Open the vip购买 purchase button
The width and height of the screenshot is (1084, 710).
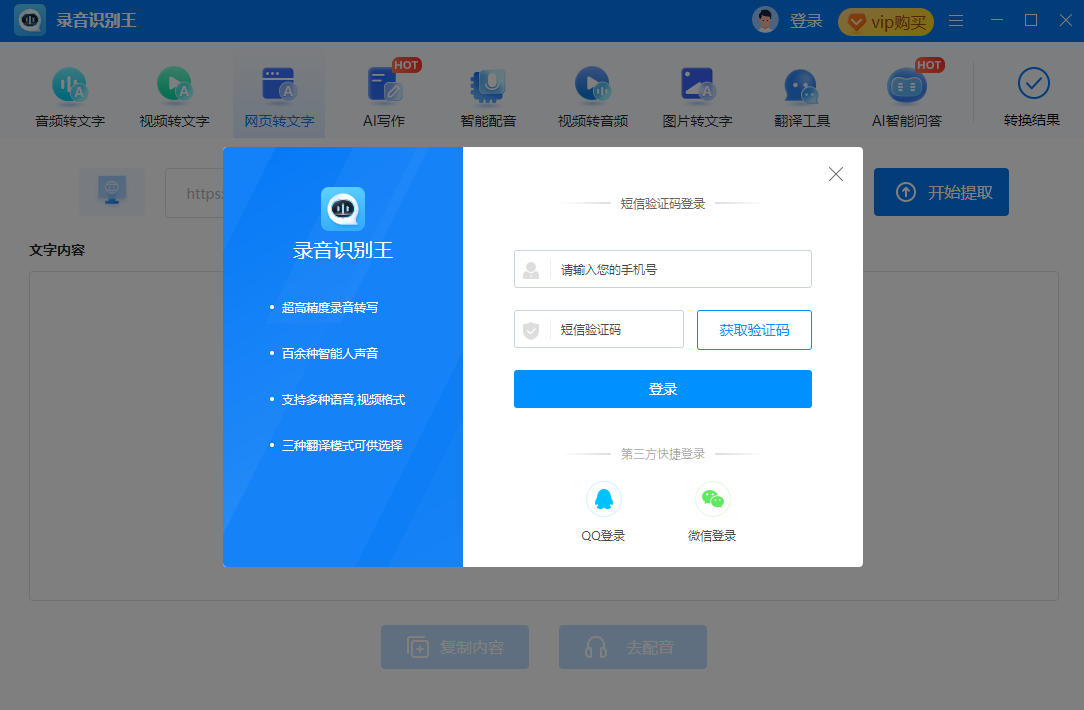click(x=886, y=22)
